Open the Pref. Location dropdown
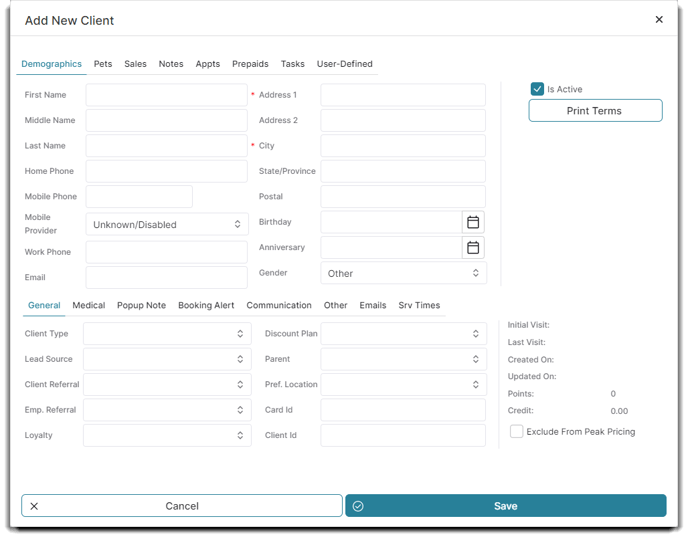 (403, 385)
